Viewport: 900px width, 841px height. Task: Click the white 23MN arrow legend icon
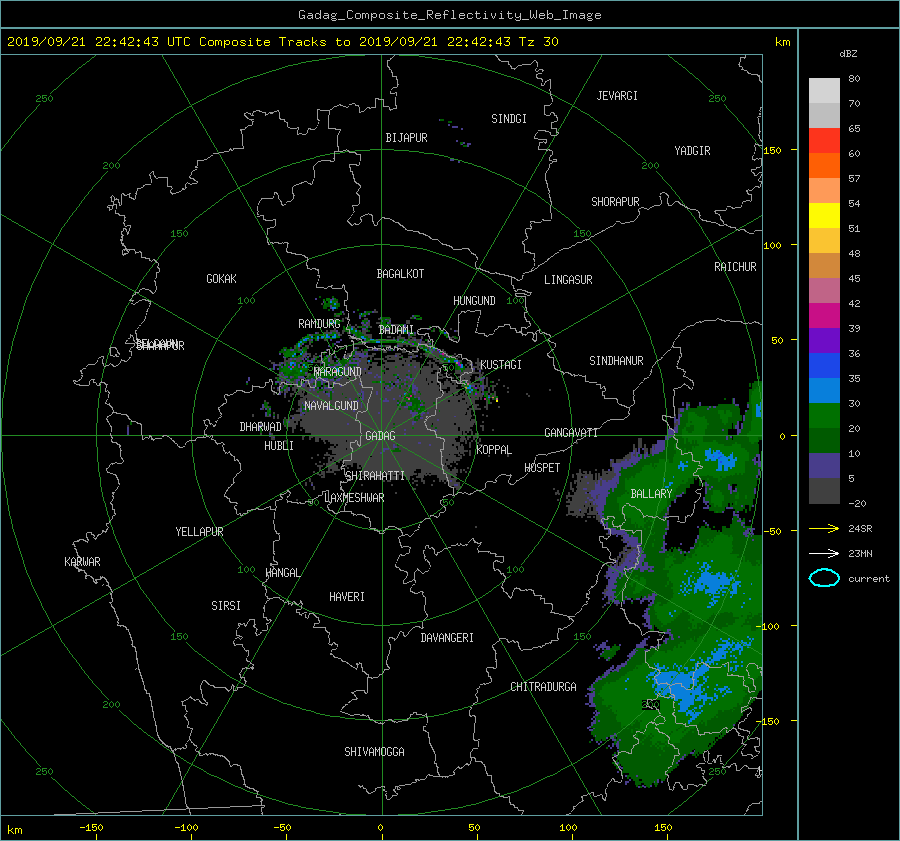pyautogui.click(x=824, y=553)
